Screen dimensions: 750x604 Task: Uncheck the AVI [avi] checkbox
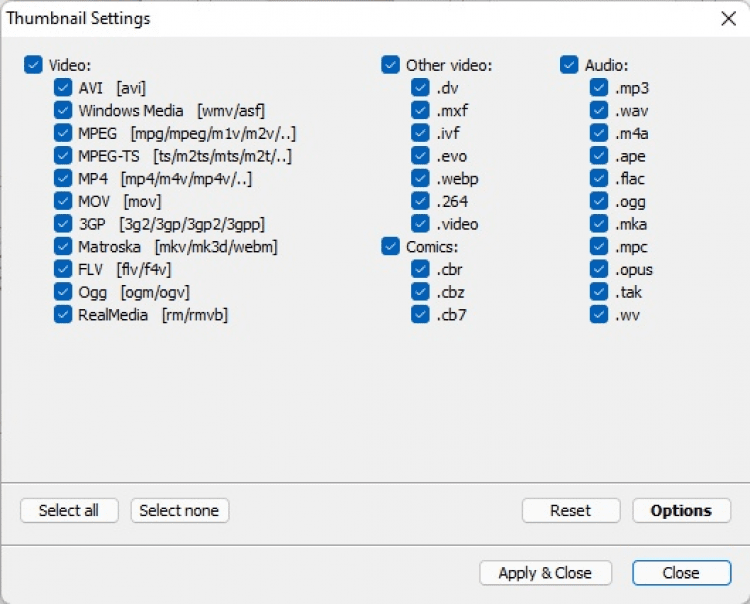tap(63, 88)
